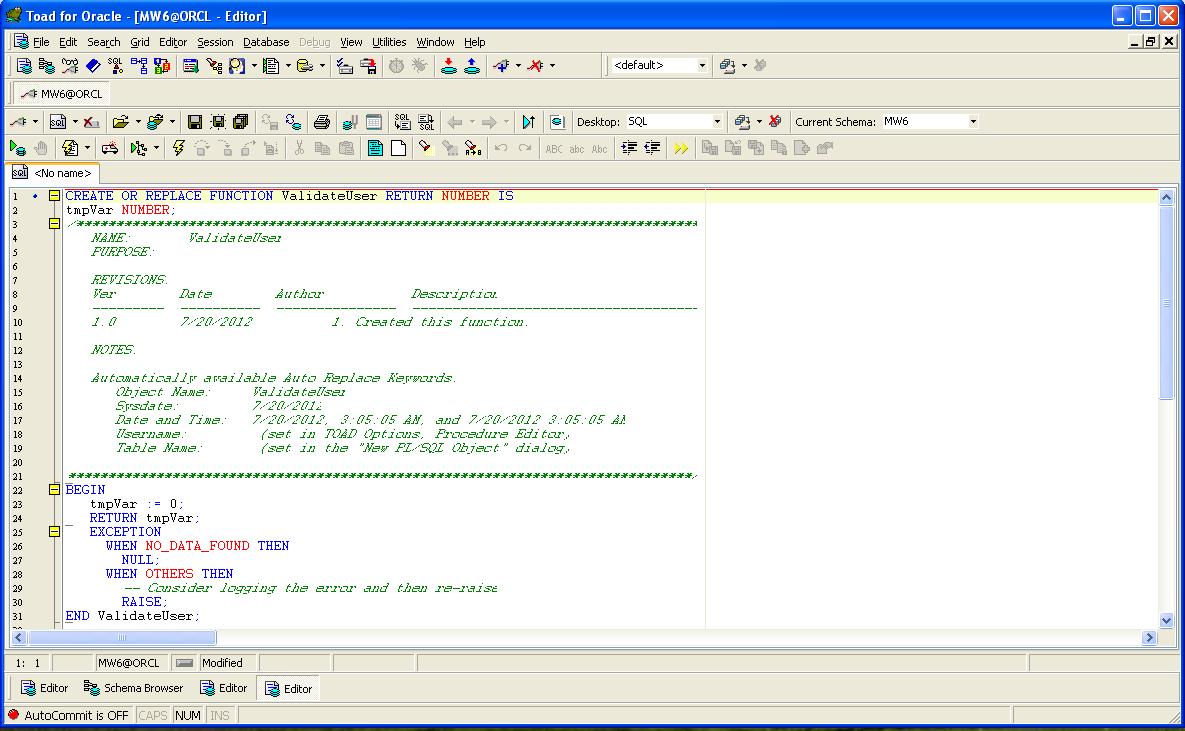Click the red X clear SQL icon

pyautogui.click(x=91, y=122)
